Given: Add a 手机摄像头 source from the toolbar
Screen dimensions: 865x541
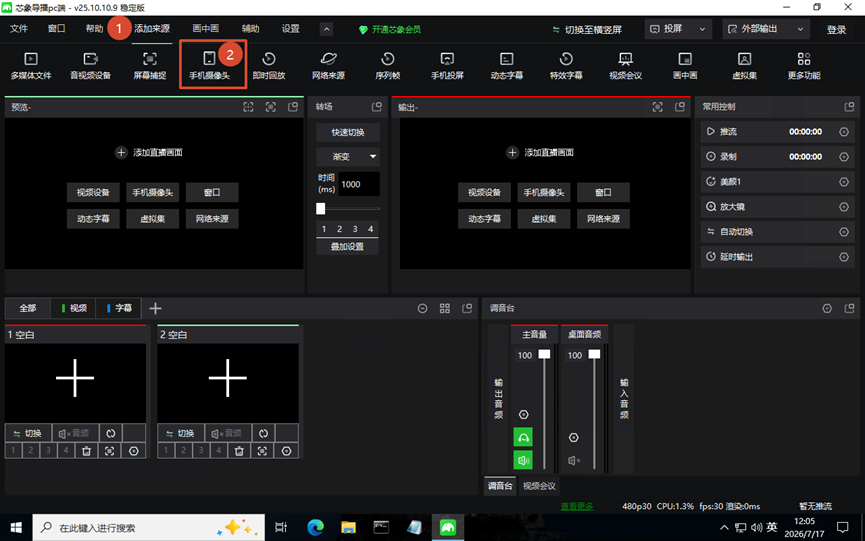Looking at the screenshot, I should click(x=209, y=66).
